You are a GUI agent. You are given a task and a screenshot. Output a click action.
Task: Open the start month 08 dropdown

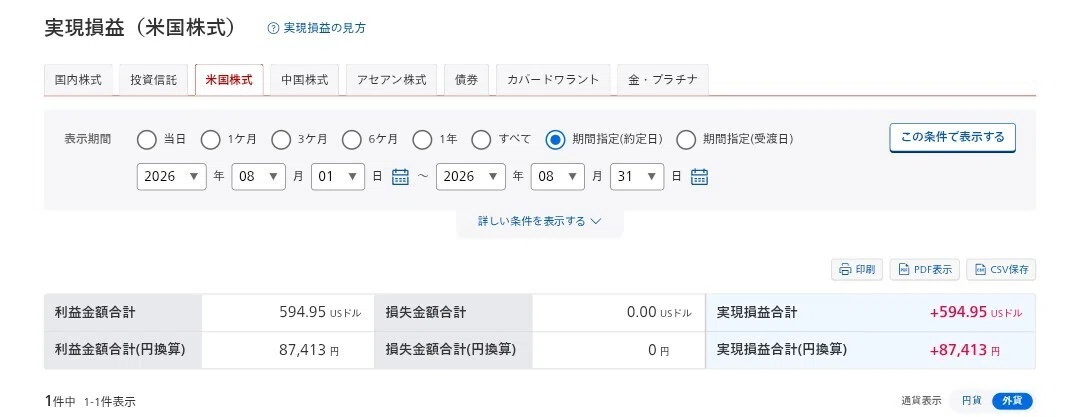click(x=258, y=176)
